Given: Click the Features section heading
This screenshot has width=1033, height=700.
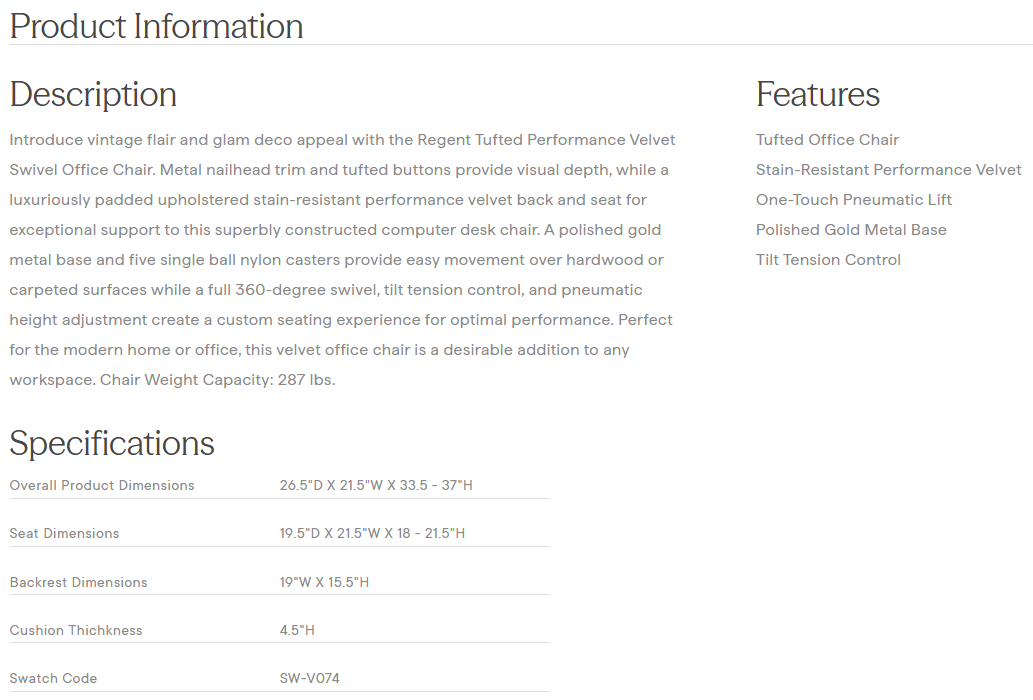Looking at the screenshot, I should point(818,94).
